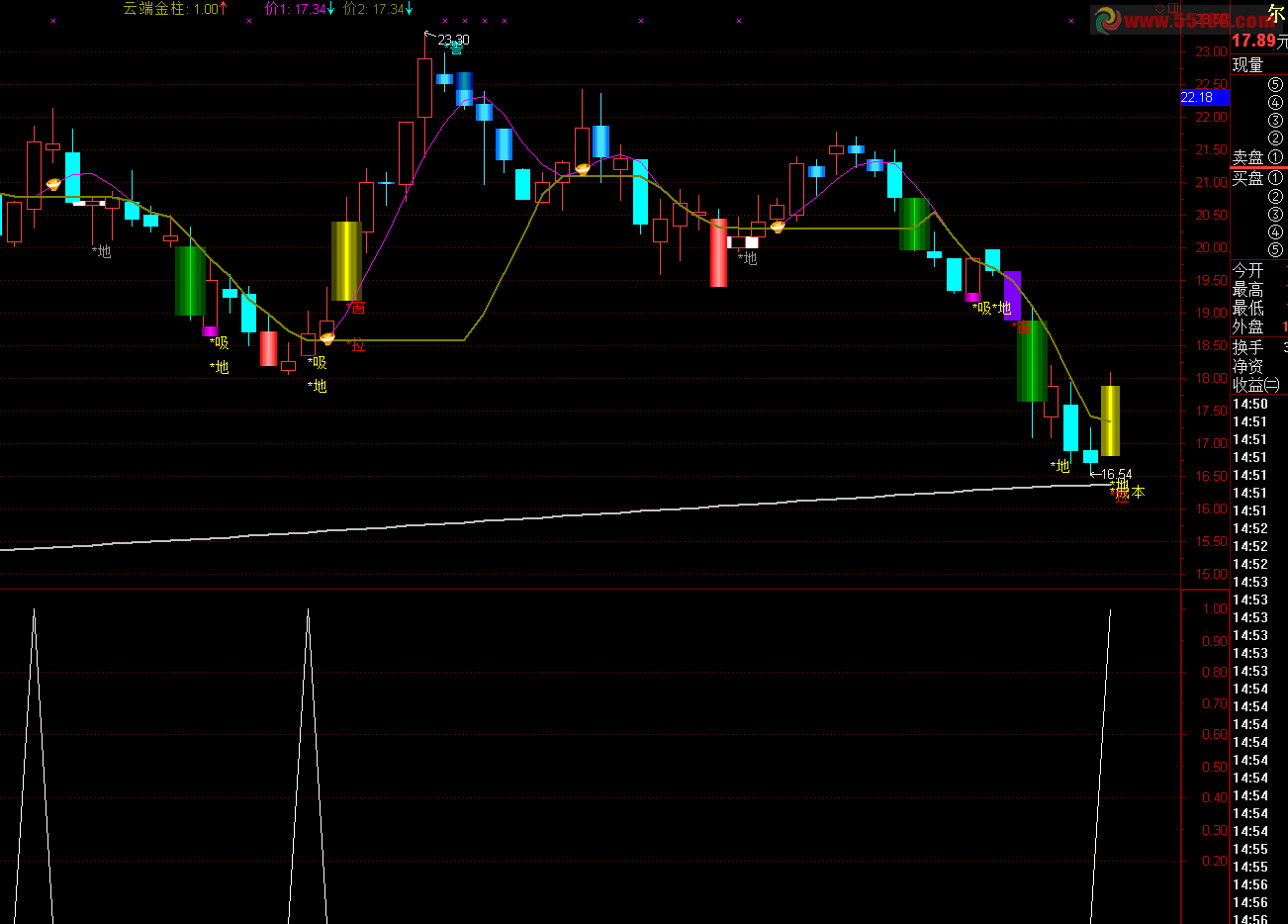The width and height of the screenshot is (1288, 924).
Task: Click the 净资 net assets label
Action: (1247, 366)
